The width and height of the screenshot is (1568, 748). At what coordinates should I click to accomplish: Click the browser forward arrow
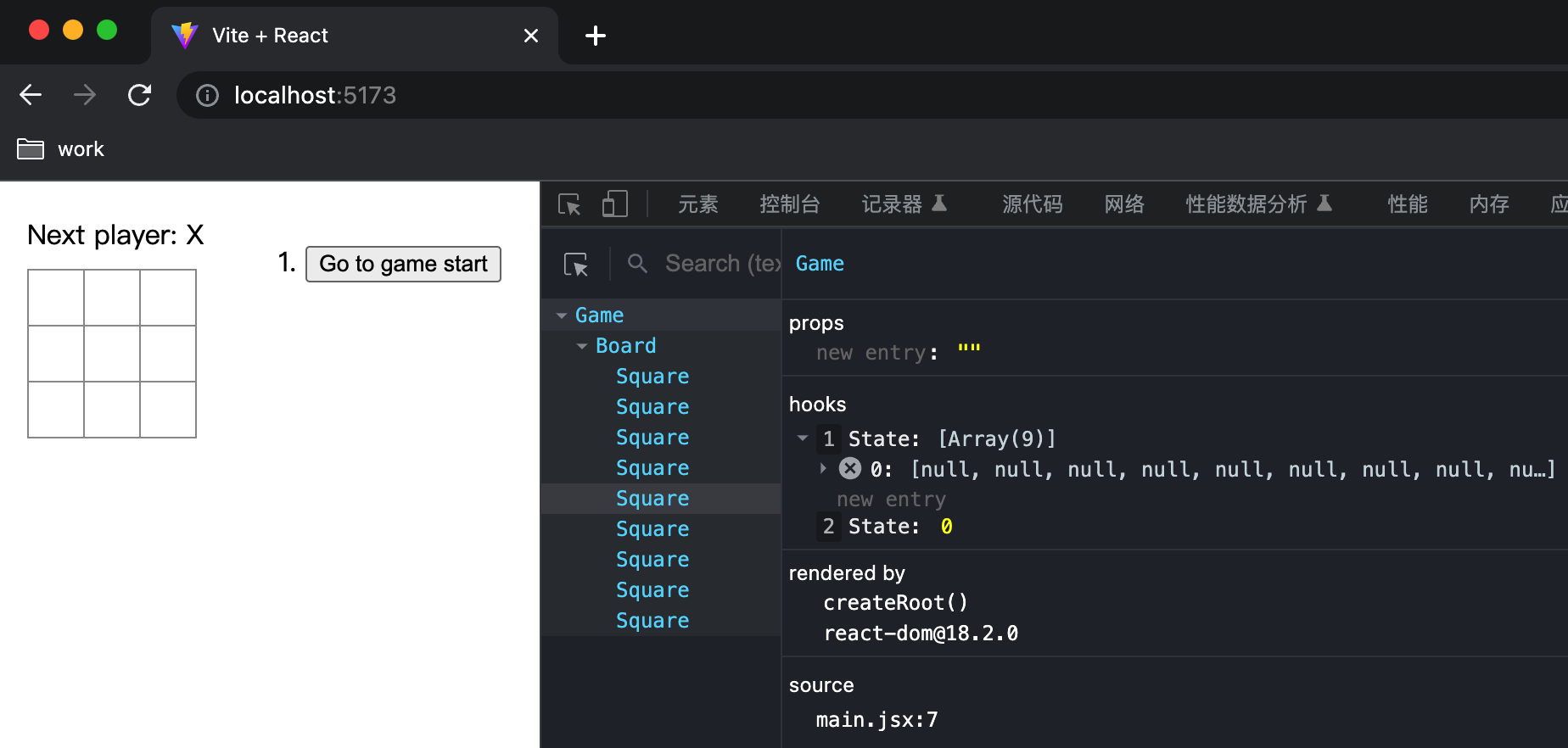click(x=85, y=95)
